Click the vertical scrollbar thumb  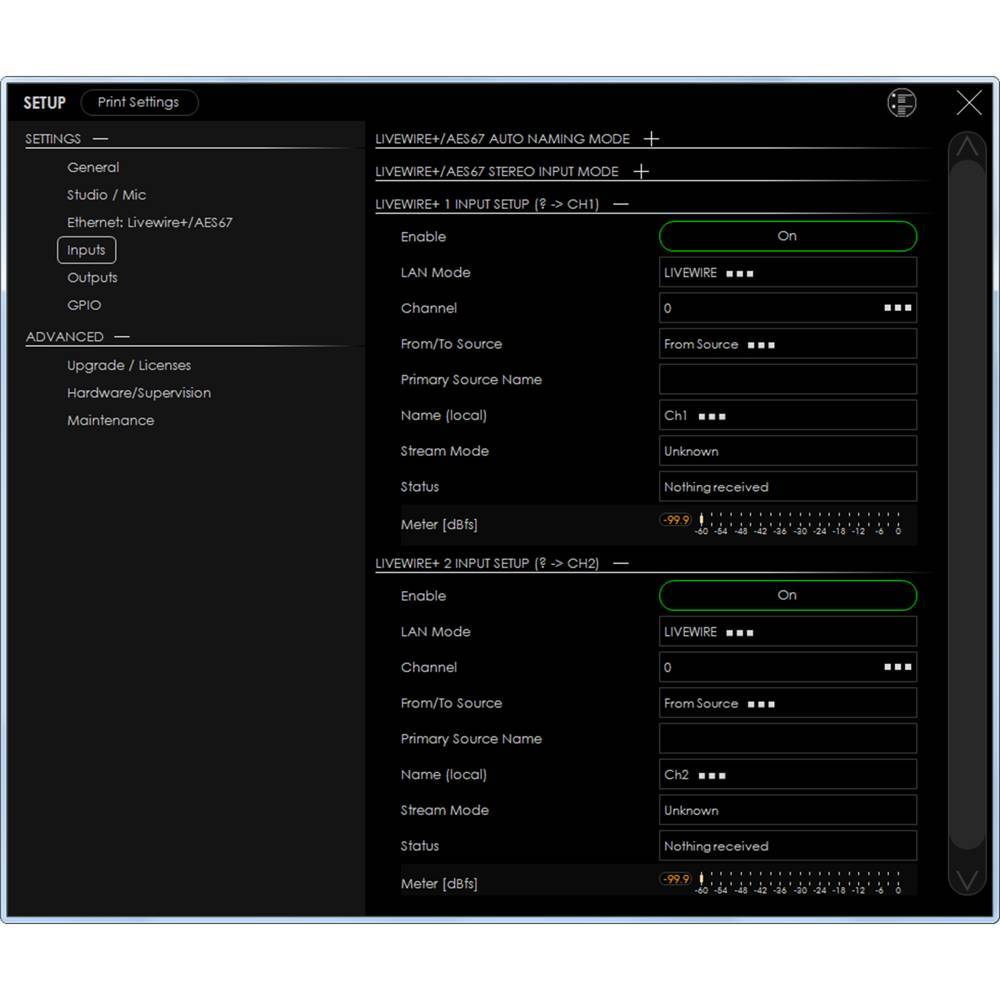point(967,504)
